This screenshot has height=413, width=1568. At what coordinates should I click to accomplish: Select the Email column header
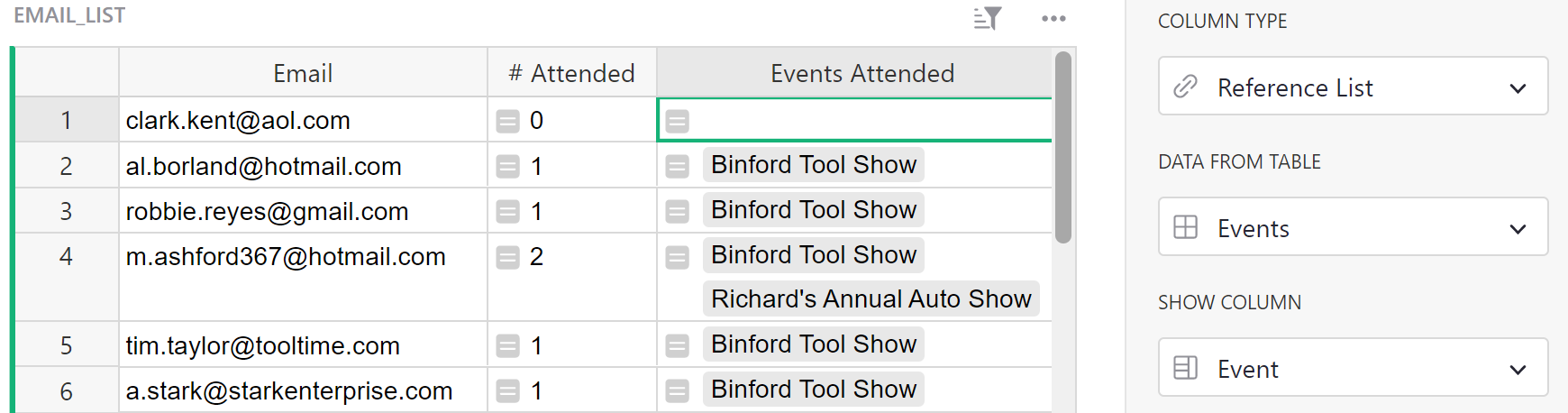(303, 73)
